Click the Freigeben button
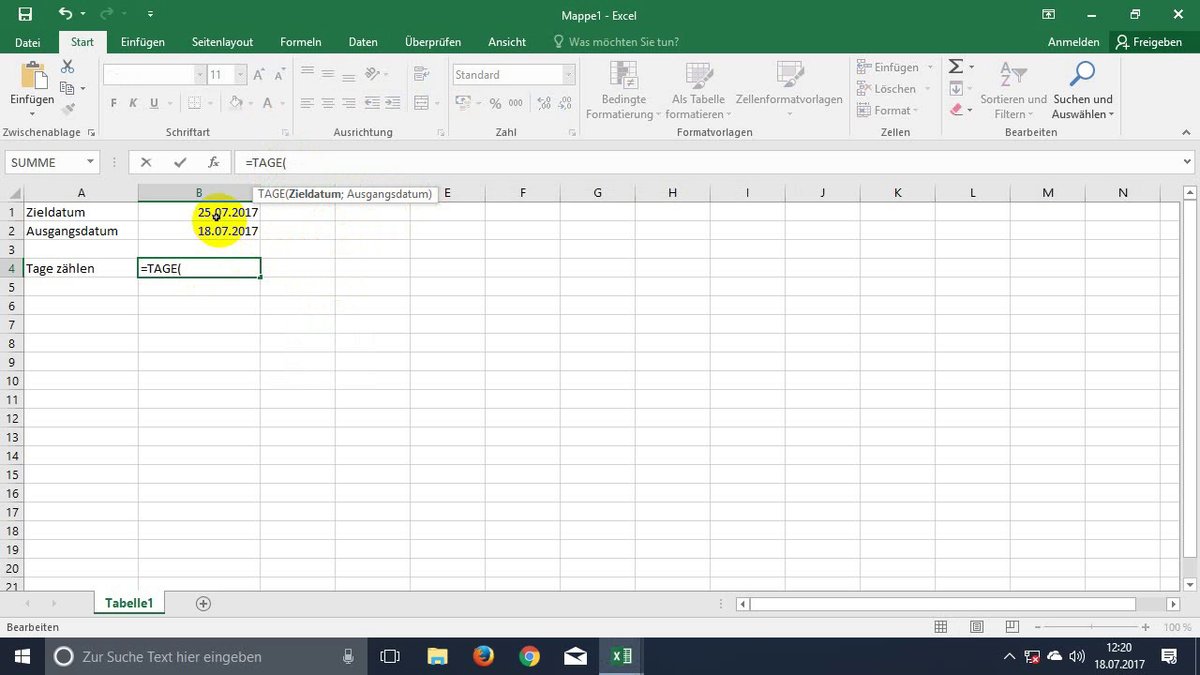Screen dimensions: 1200x675 pos(1150,42)
